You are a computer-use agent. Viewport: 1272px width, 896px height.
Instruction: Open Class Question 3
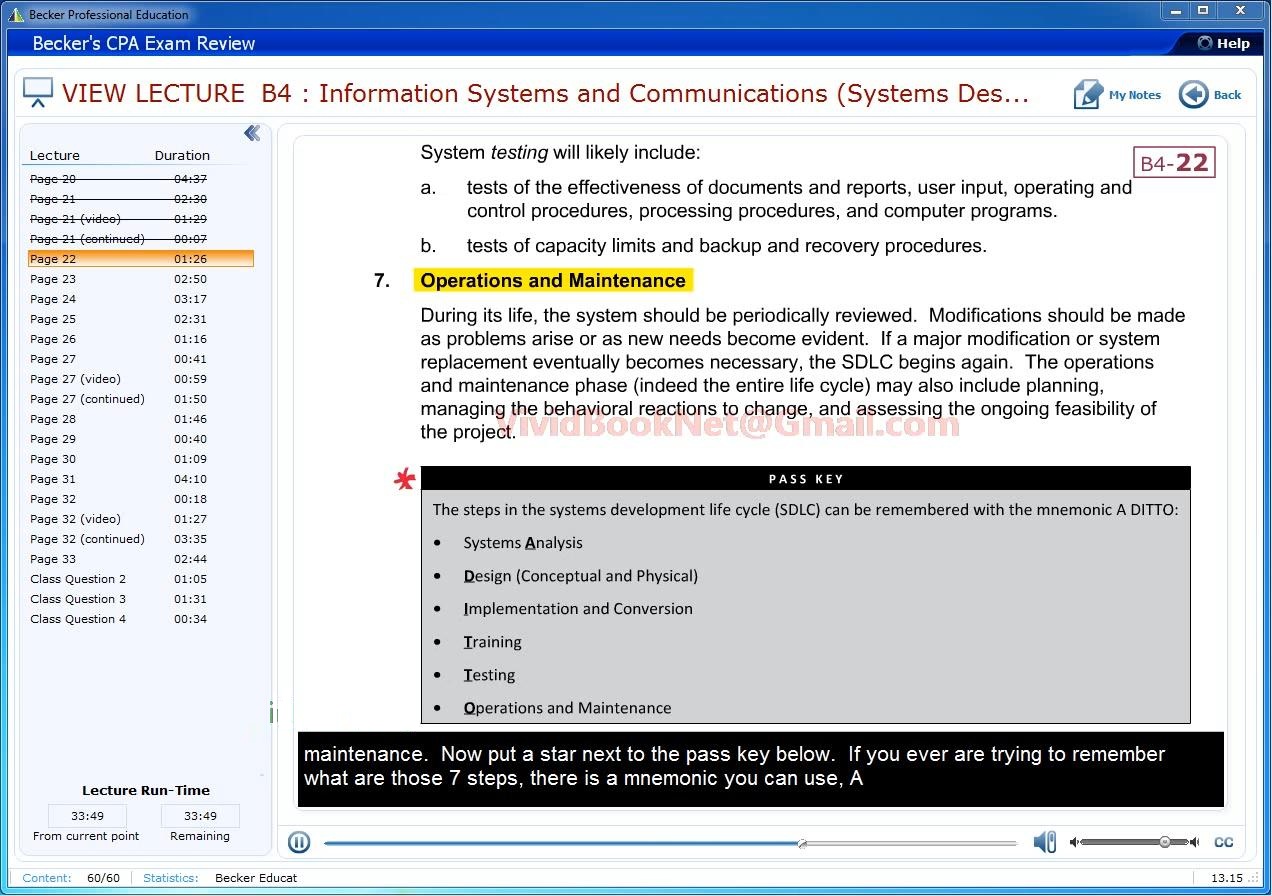click(x=140, y=599)
